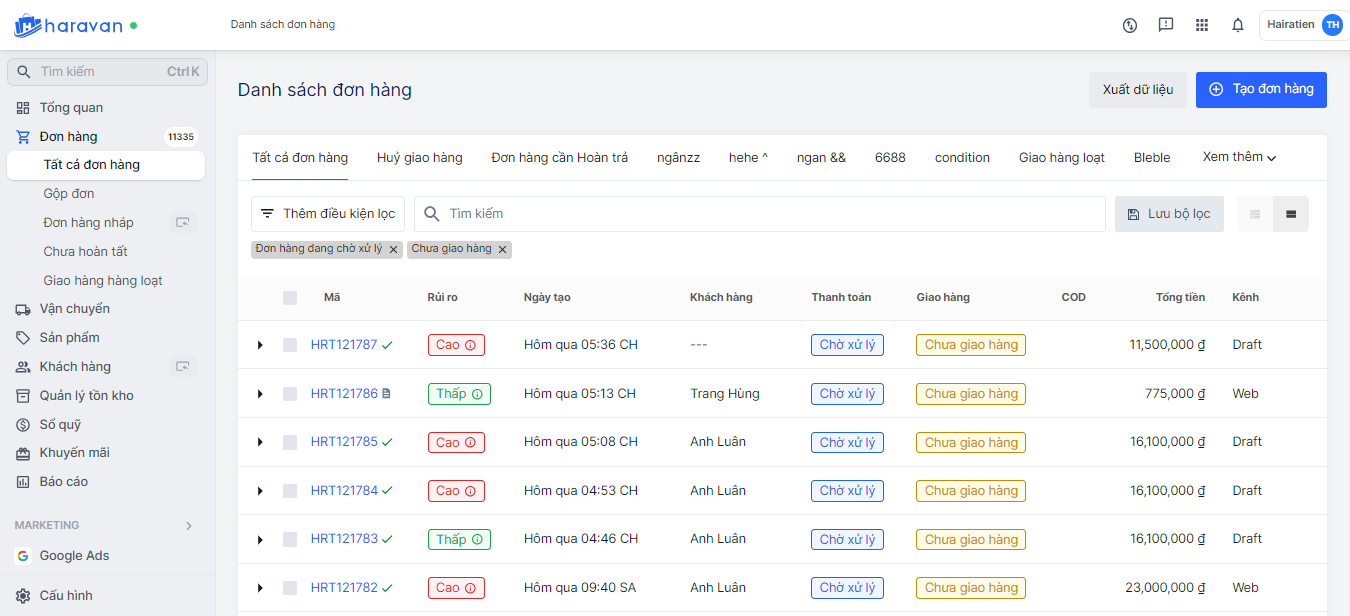This screenshot has height=616, width=1350.
Task: Tick the select-all checkbox in table header
Action: point(290,297)
